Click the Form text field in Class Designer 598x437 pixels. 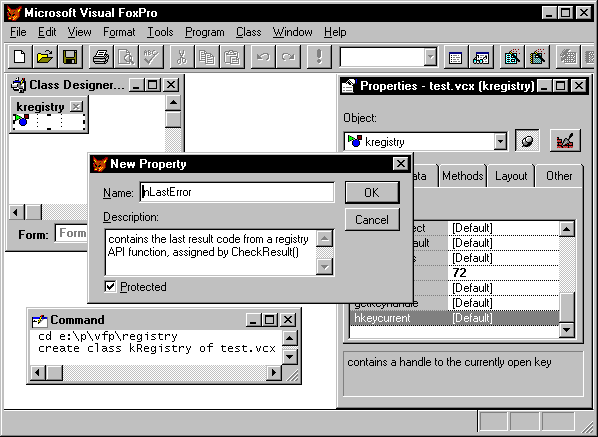[x=71, y=233]
